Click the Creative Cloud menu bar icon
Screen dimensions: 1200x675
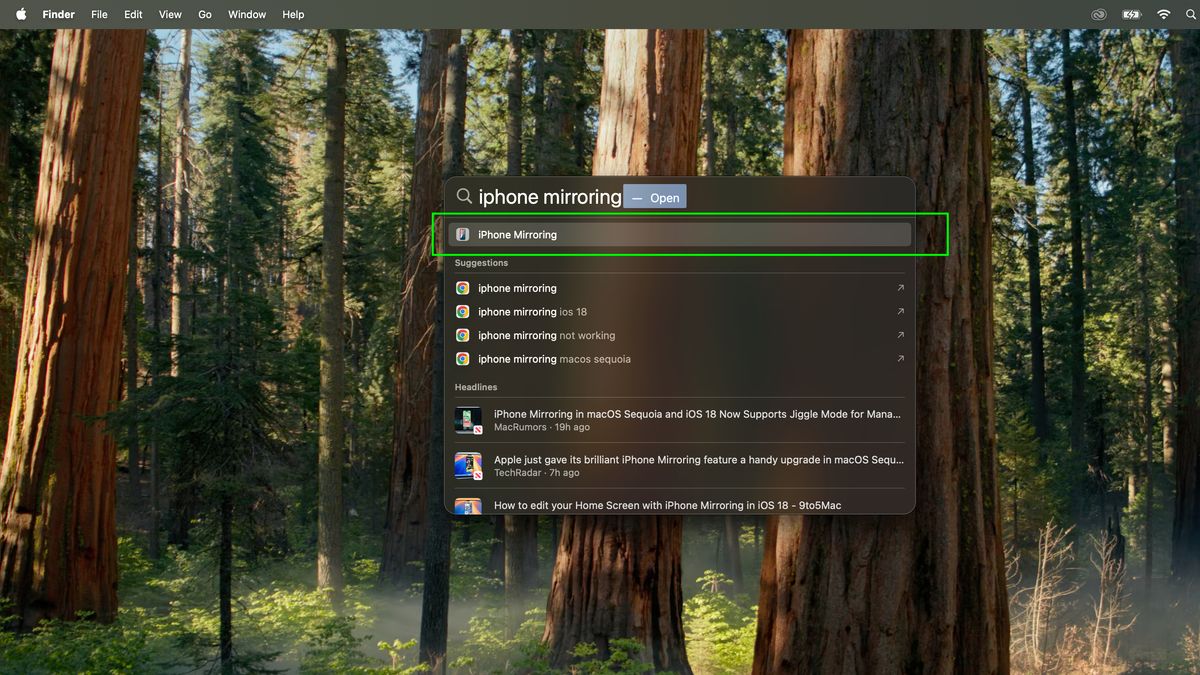click(x=1099, y=15)
